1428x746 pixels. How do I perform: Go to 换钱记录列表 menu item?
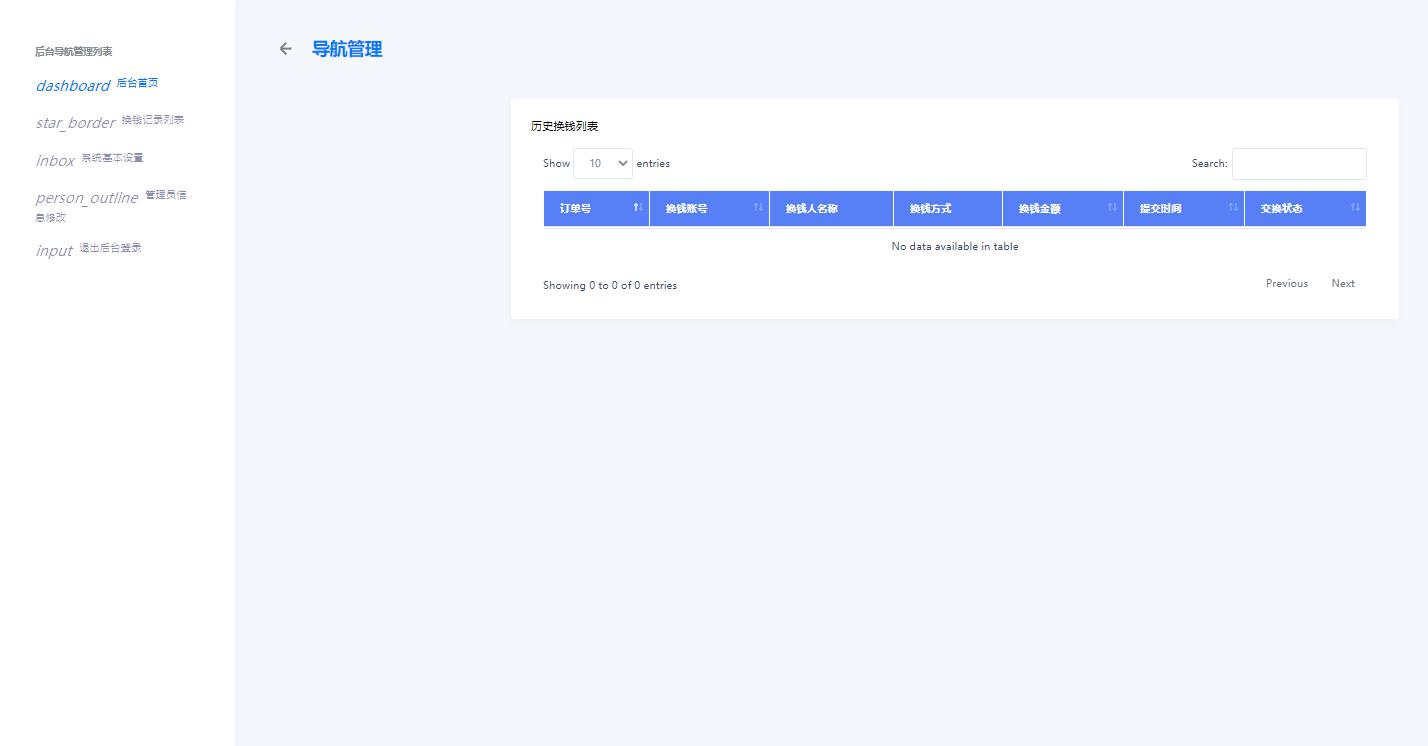pyautogui.click(x=153, y=120)
